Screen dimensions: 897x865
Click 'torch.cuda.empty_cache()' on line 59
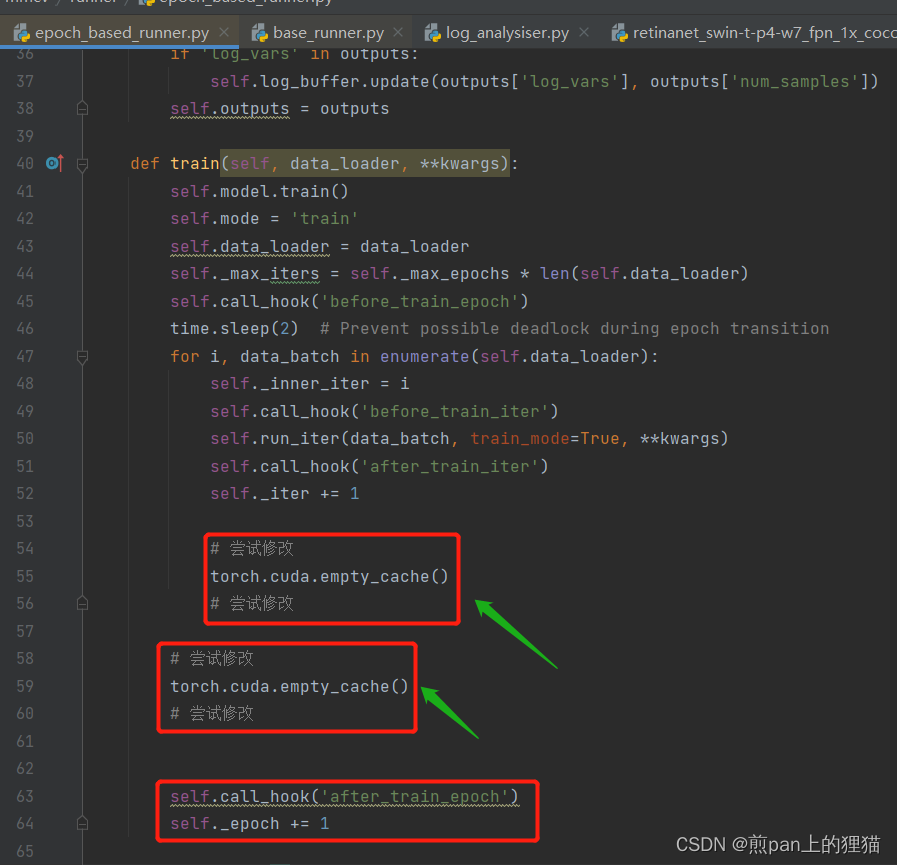tap(289, 686)
